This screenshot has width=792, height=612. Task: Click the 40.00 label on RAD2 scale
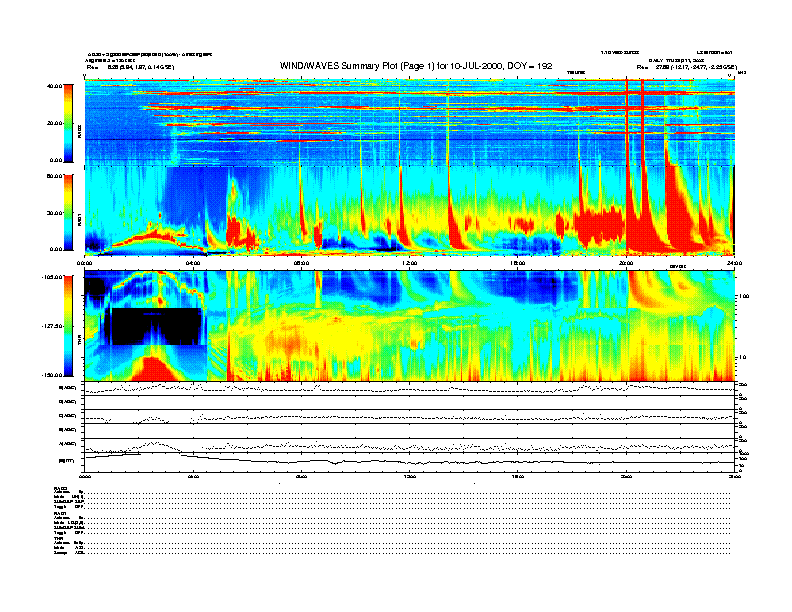click(54, 86)
